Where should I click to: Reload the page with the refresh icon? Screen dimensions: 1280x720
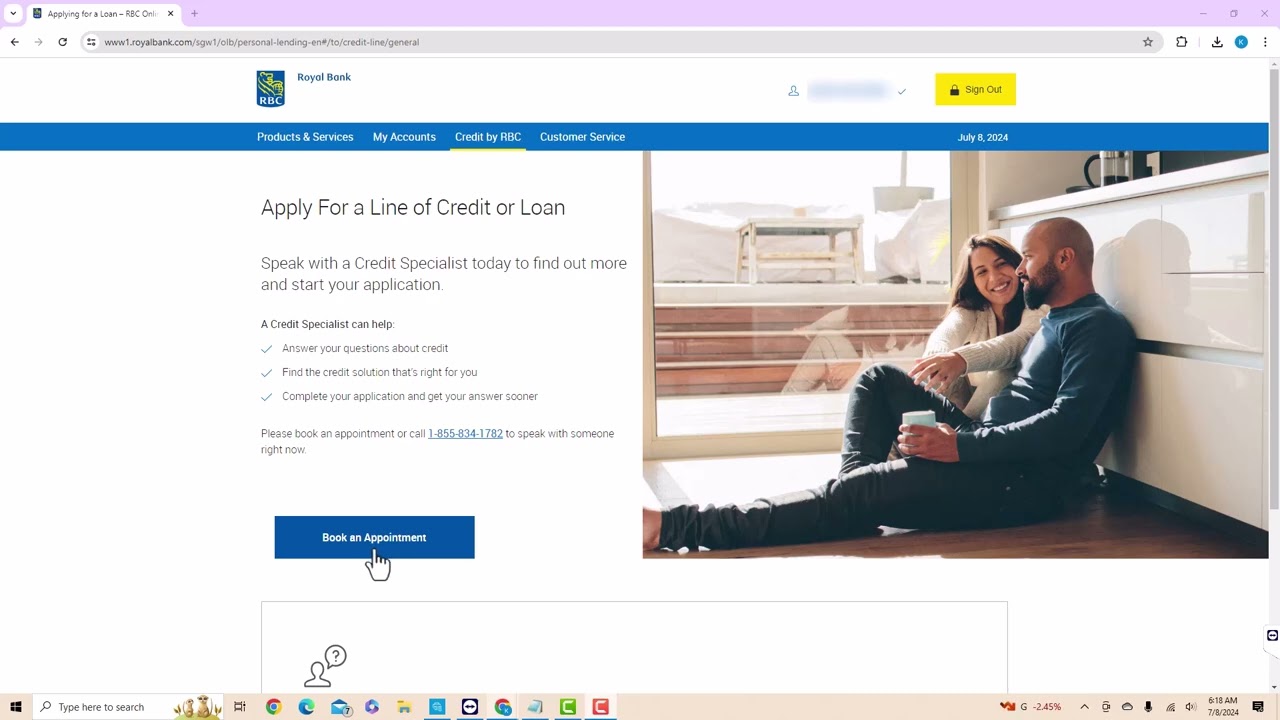point(62,42)
